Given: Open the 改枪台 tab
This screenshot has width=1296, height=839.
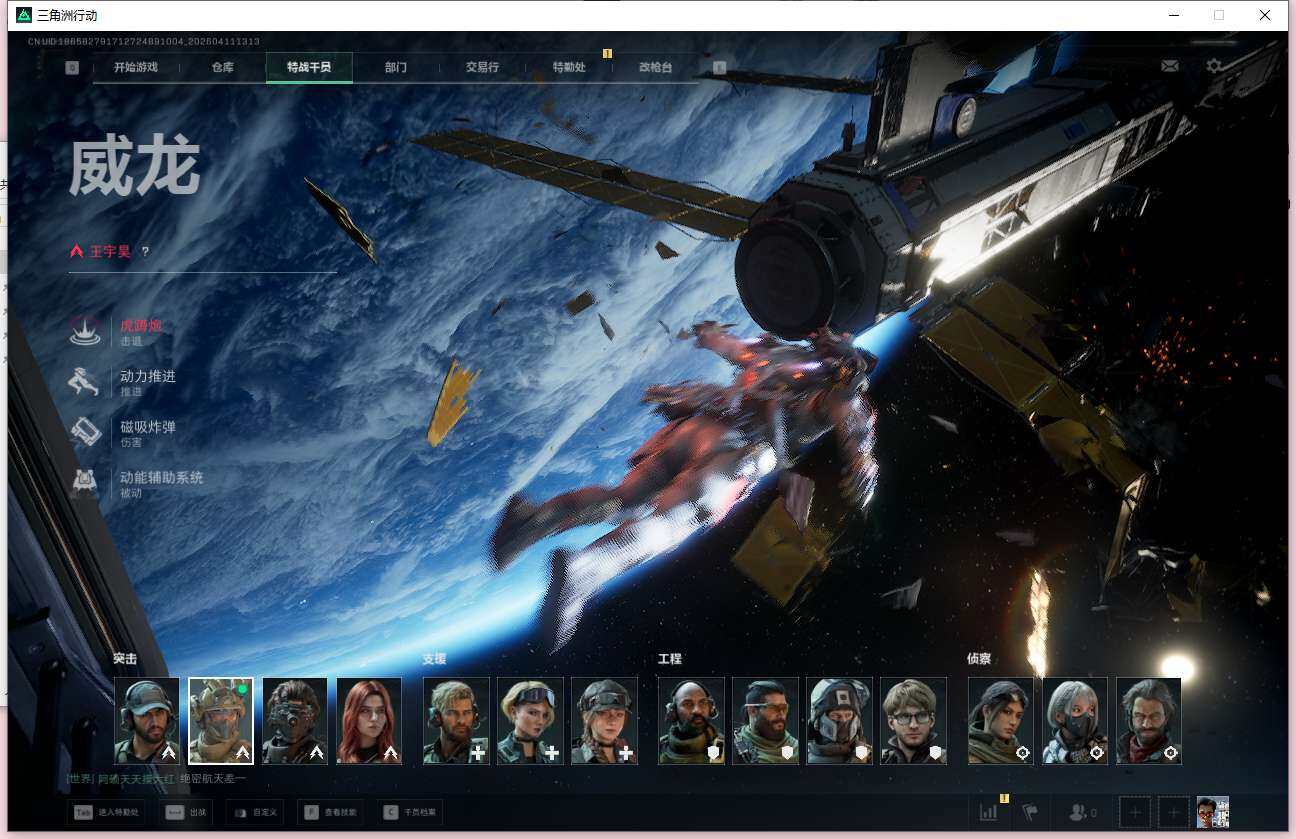Looking at the screenshot, I should click(655, 68).
